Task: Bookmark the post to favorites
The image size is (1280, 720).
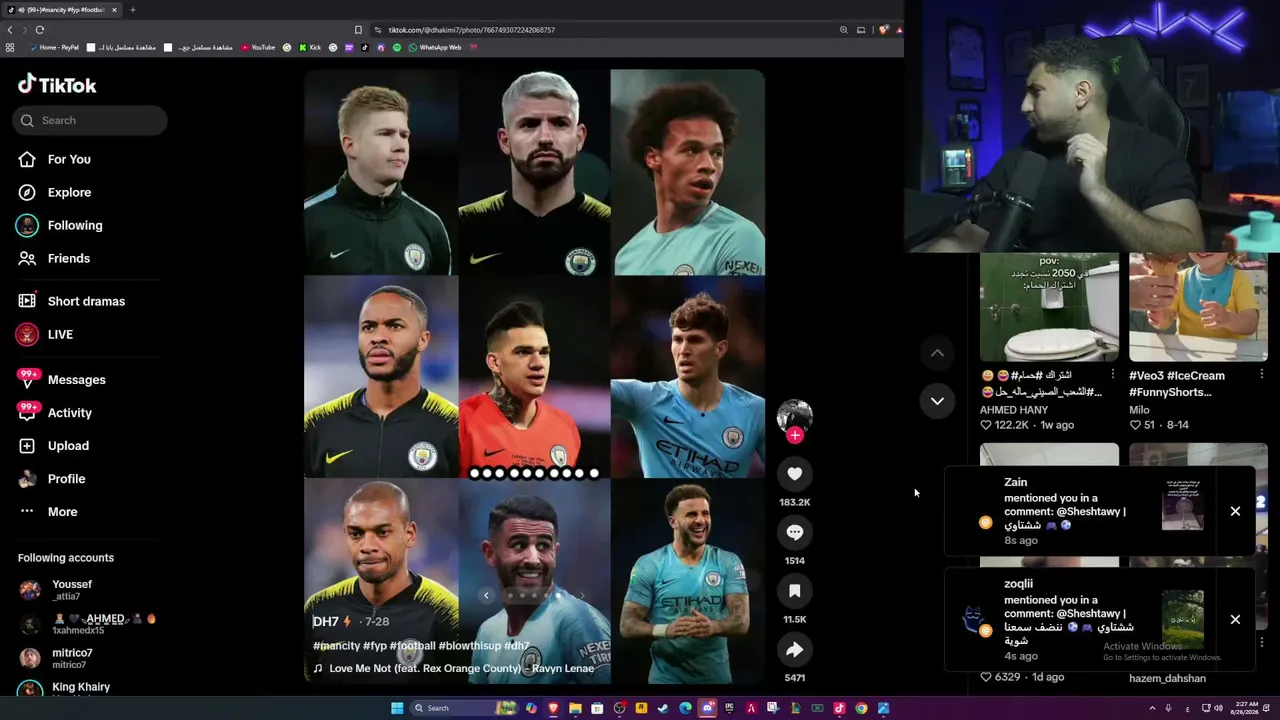Action: (x=795, y=591)
